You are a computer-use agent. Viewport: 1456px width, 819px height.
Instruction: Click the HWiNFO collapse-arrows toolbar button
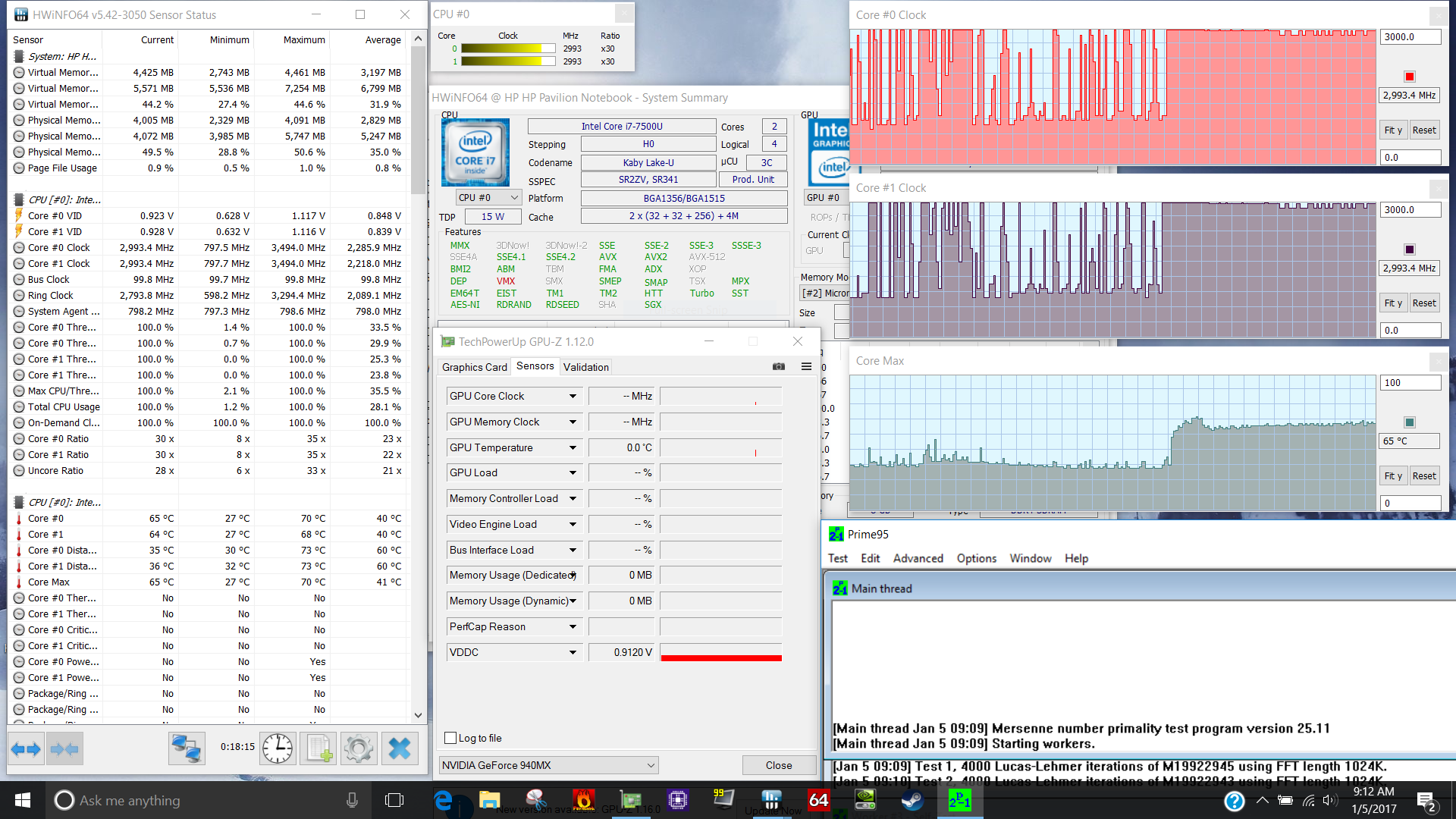click(x=64, y=749)
